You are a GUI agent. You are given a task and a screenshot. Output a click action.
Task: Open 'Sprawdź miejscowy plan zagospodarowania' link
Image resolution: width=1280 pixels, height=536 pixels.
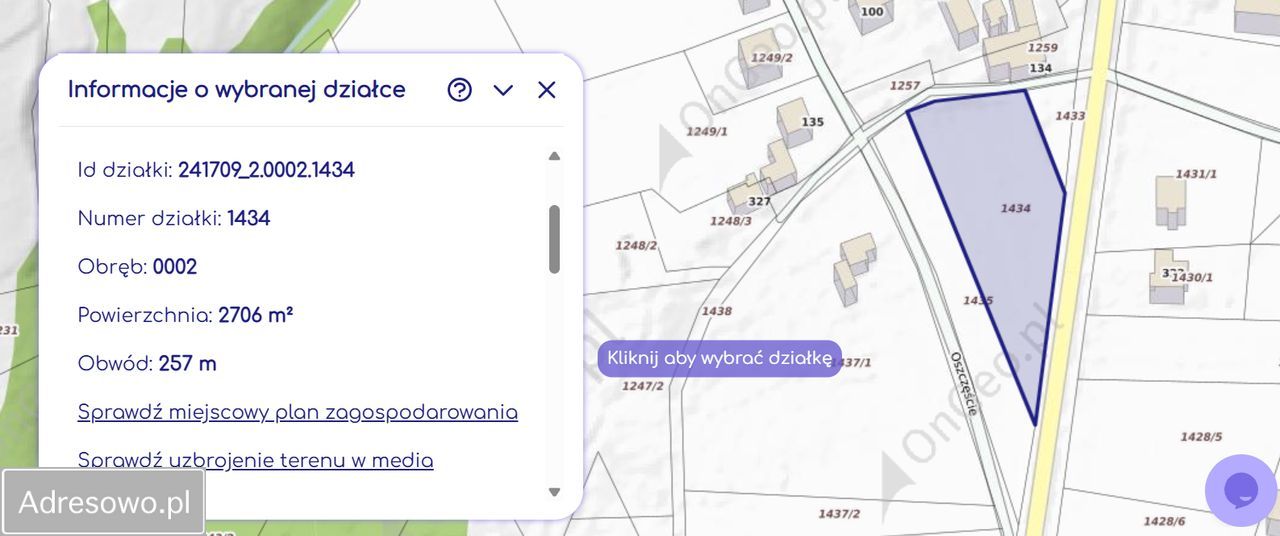coord(298,412)
